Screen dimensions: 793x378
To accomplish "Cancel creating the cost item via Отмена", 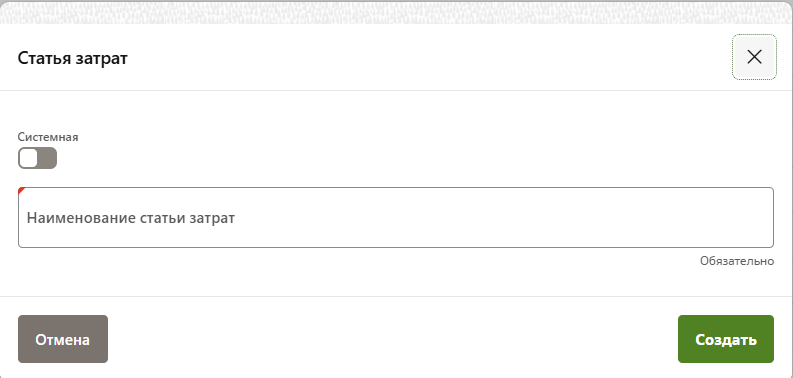I will [x=63, y=339].
